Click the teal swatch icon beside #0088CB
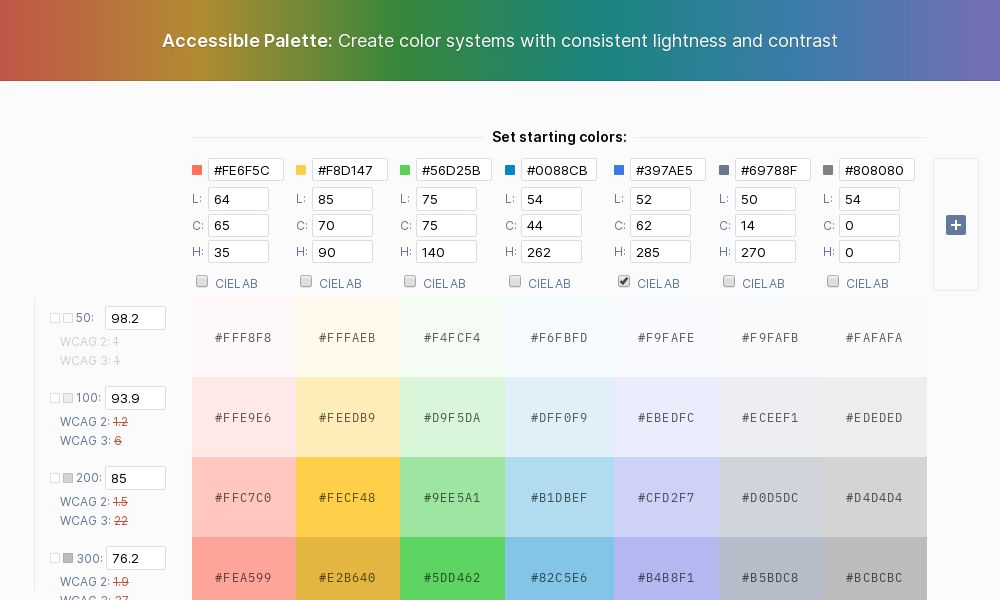 pyautogui.click(x=510, y=170)
